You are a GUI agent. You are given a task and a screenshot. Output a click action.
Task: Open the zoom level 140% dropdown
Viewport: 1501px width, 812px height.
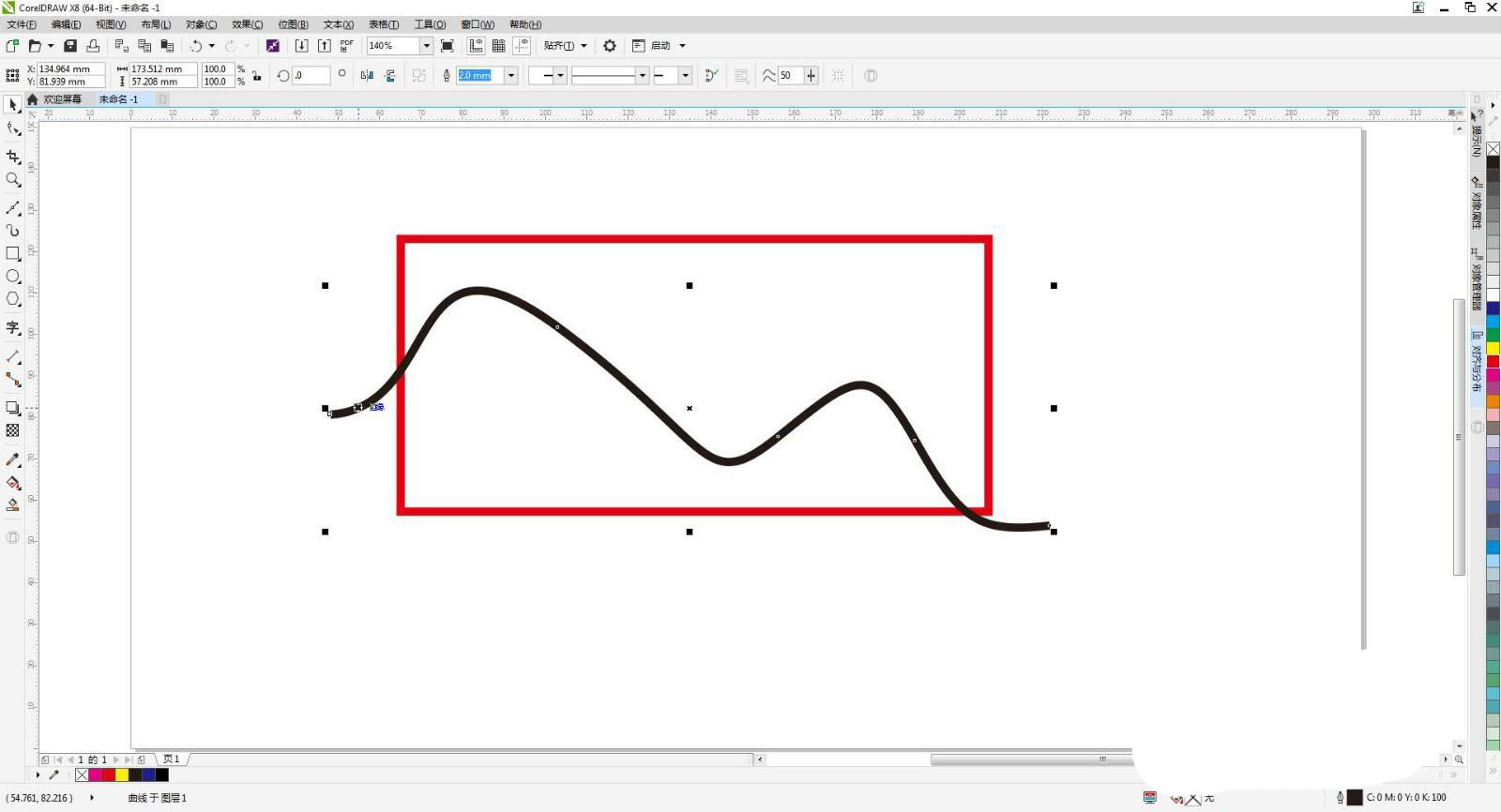(426, 46)
